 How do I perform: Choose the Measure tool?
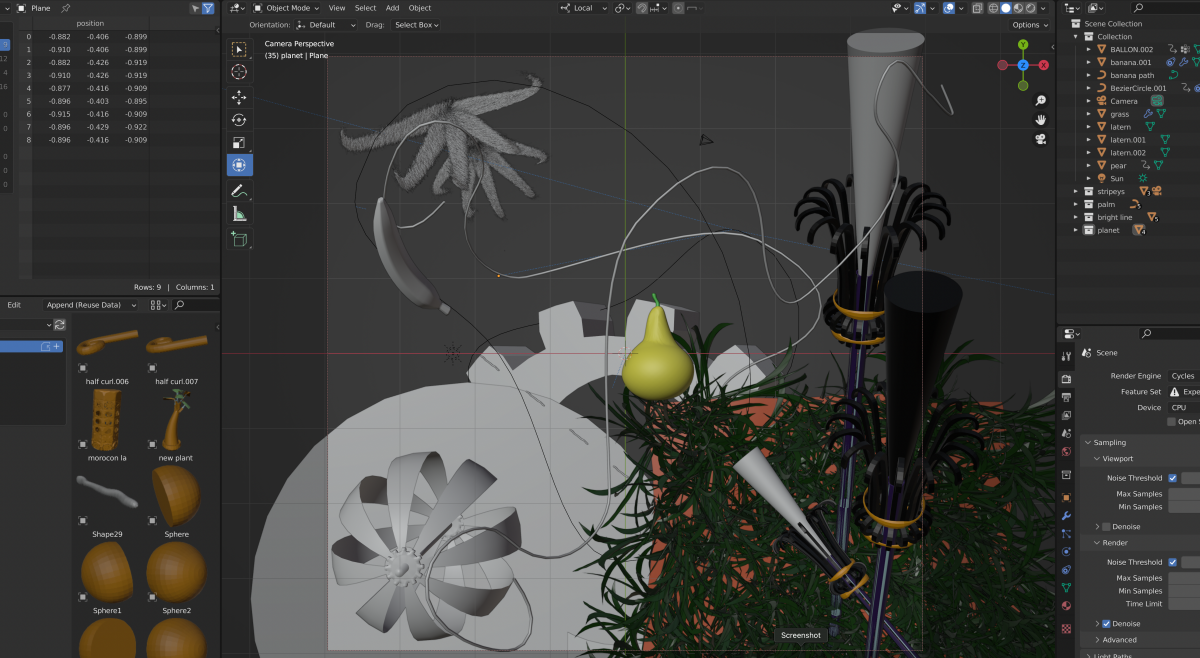point(239,214)
